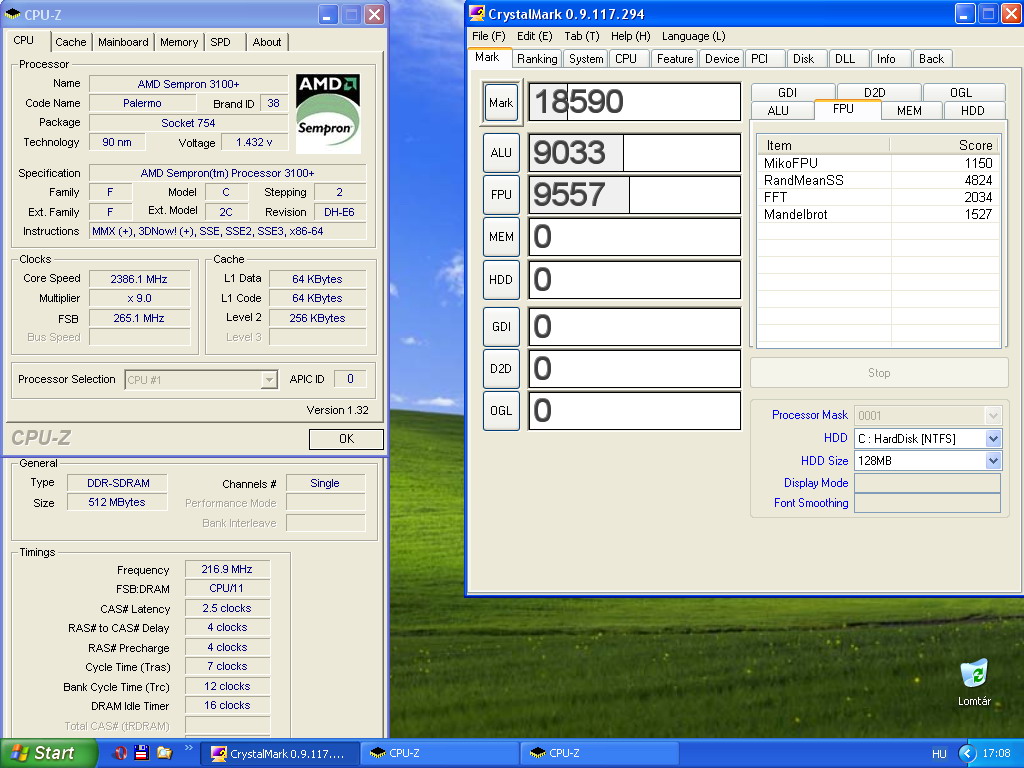Open HDD Size 128MB dropdown

pyautogui.click(x=927, y=460)
